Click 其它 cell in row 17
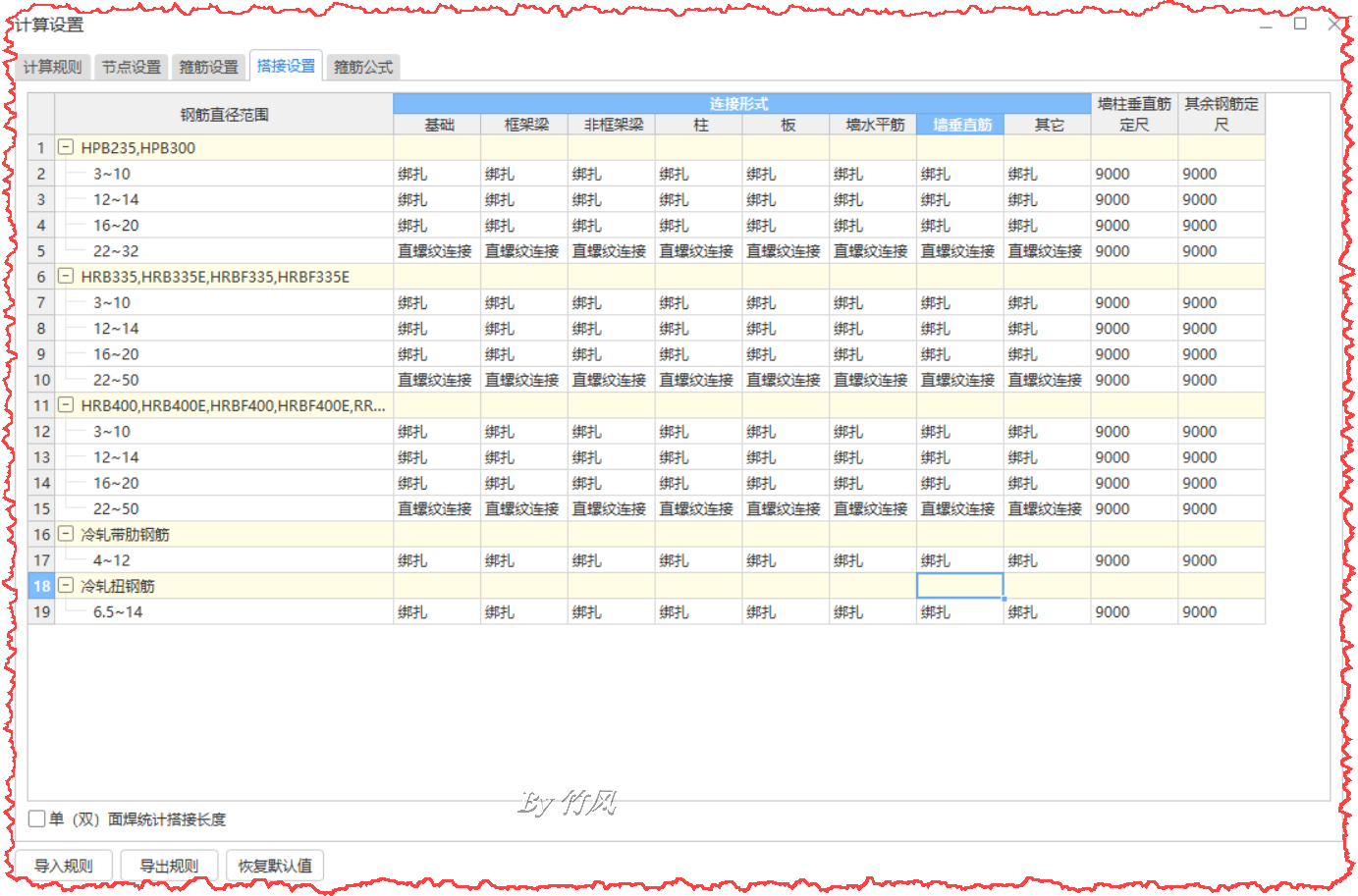Viewport: 1358px width, 896px height. coord(1048,560)
